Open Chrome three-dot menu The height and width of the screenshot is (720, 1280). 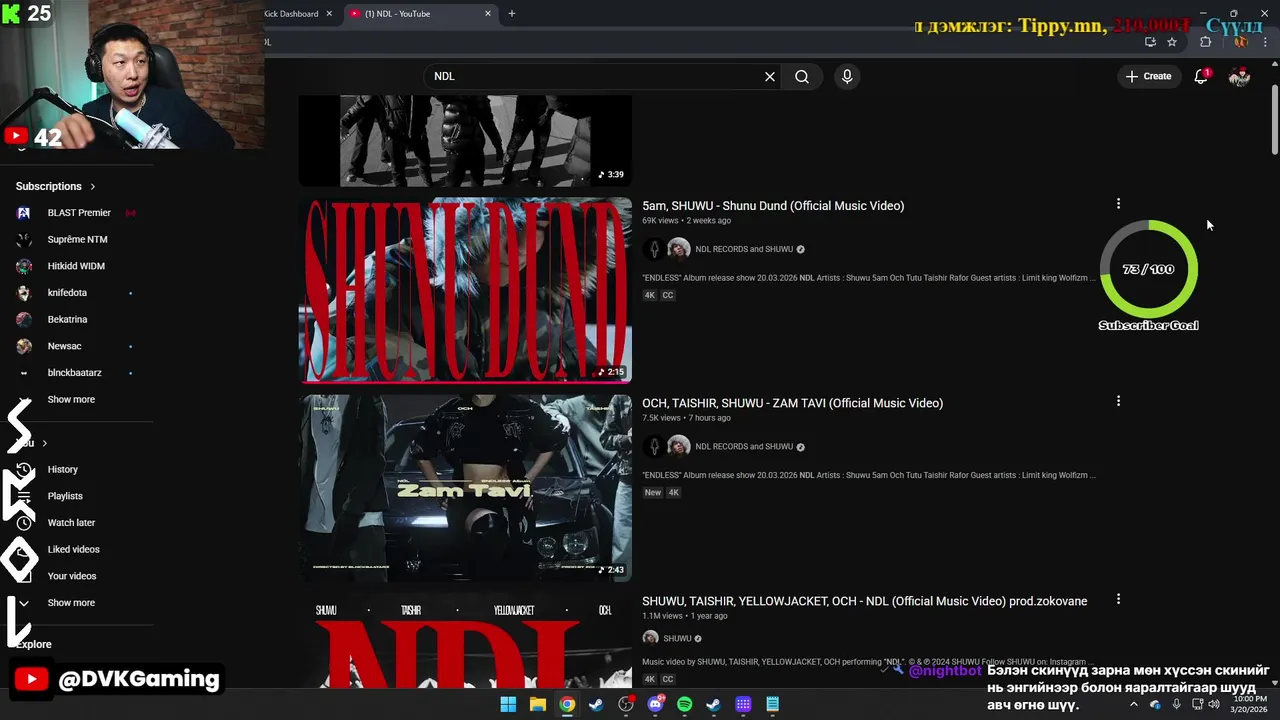(x=1266, y=42)
